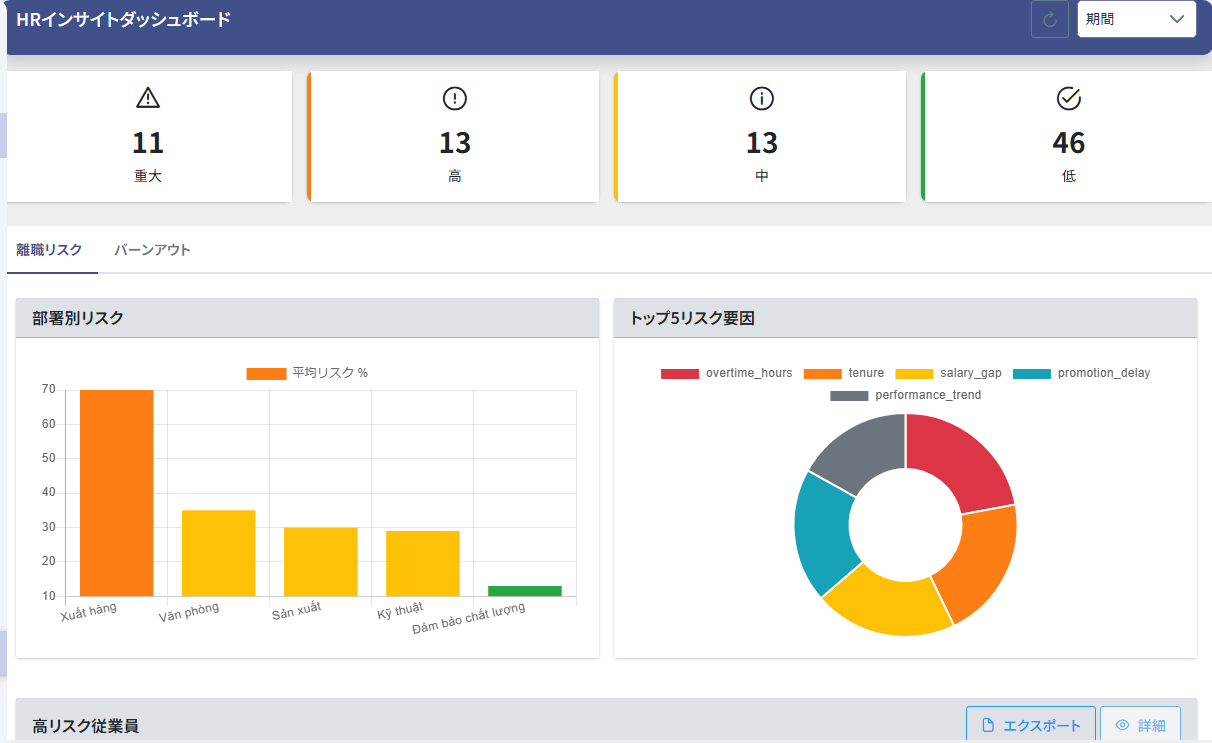Click the warning triangle icon above 重大
Screen dimensions: 1212x743
tap(148, 98)
